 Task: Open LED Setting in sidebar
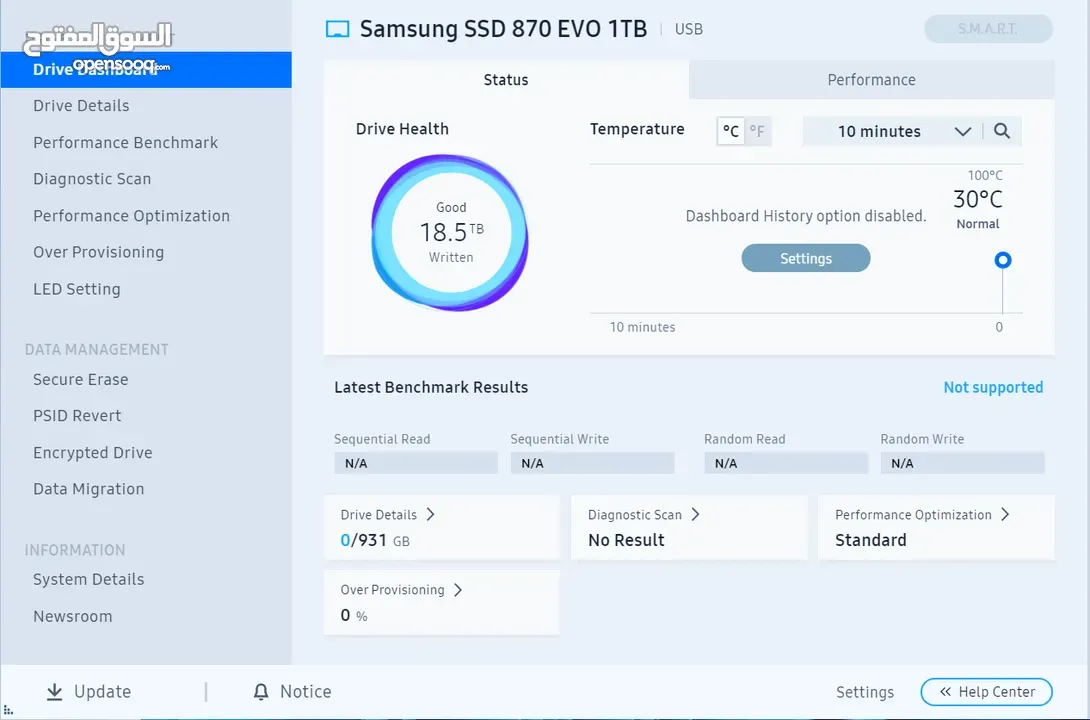[77, 289]
